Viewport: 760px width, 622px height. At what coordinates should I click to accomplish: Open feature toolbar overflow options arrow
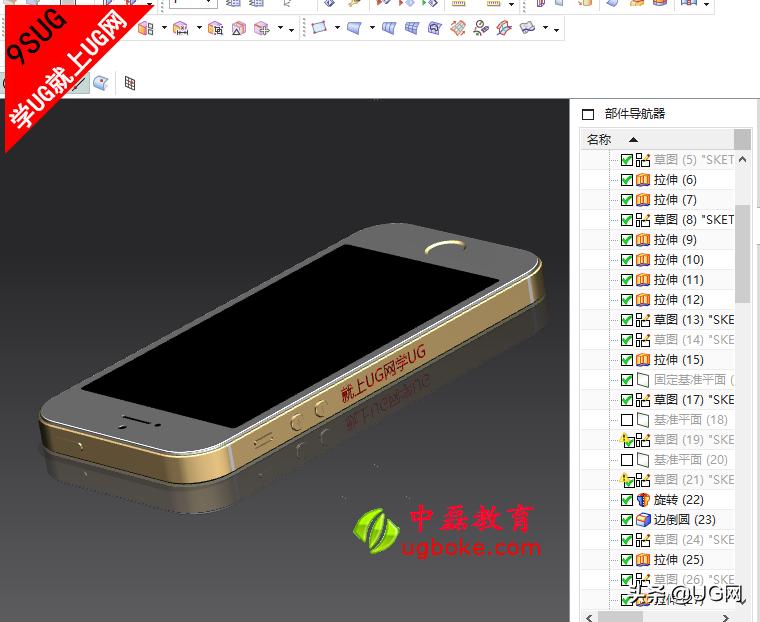(291, 30)
